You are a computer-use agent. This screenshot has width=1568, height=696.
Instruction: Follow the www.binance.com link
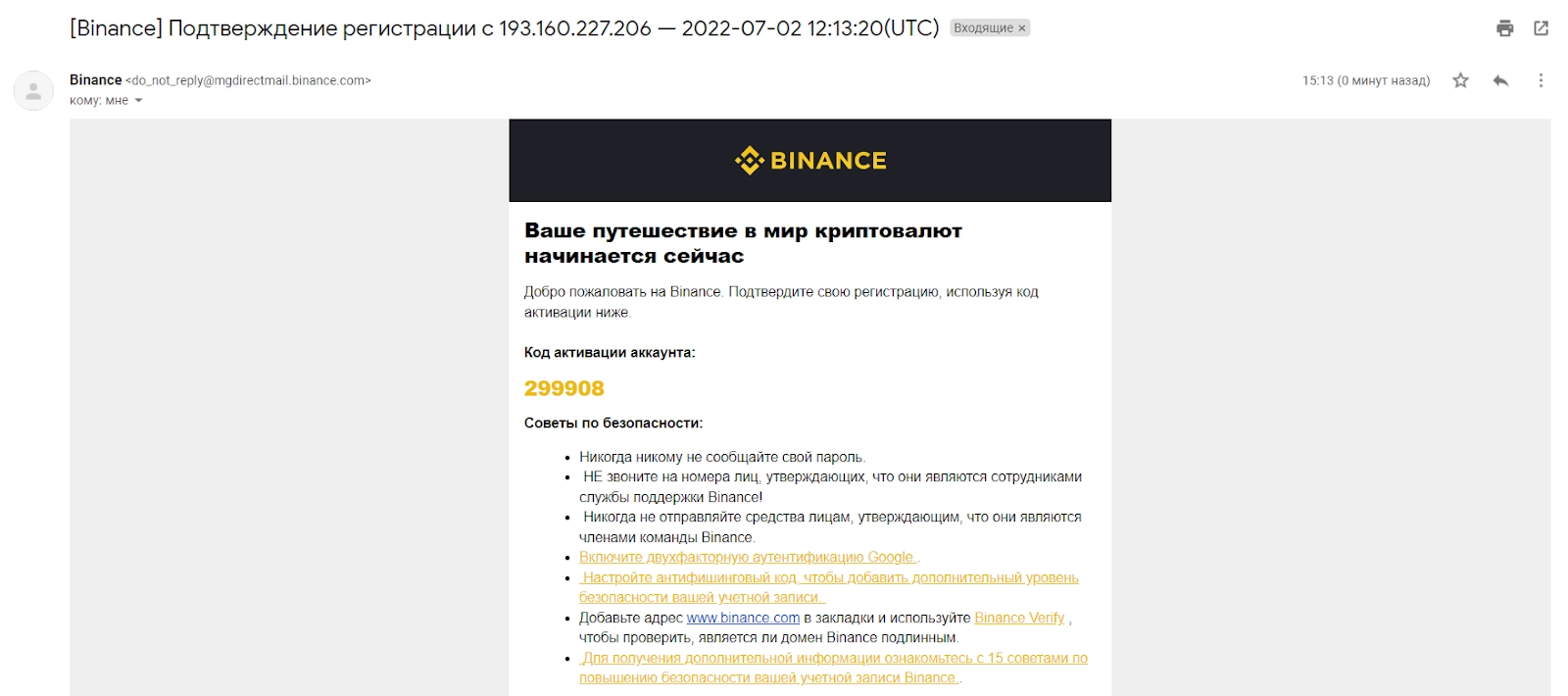tap(743, 619)
